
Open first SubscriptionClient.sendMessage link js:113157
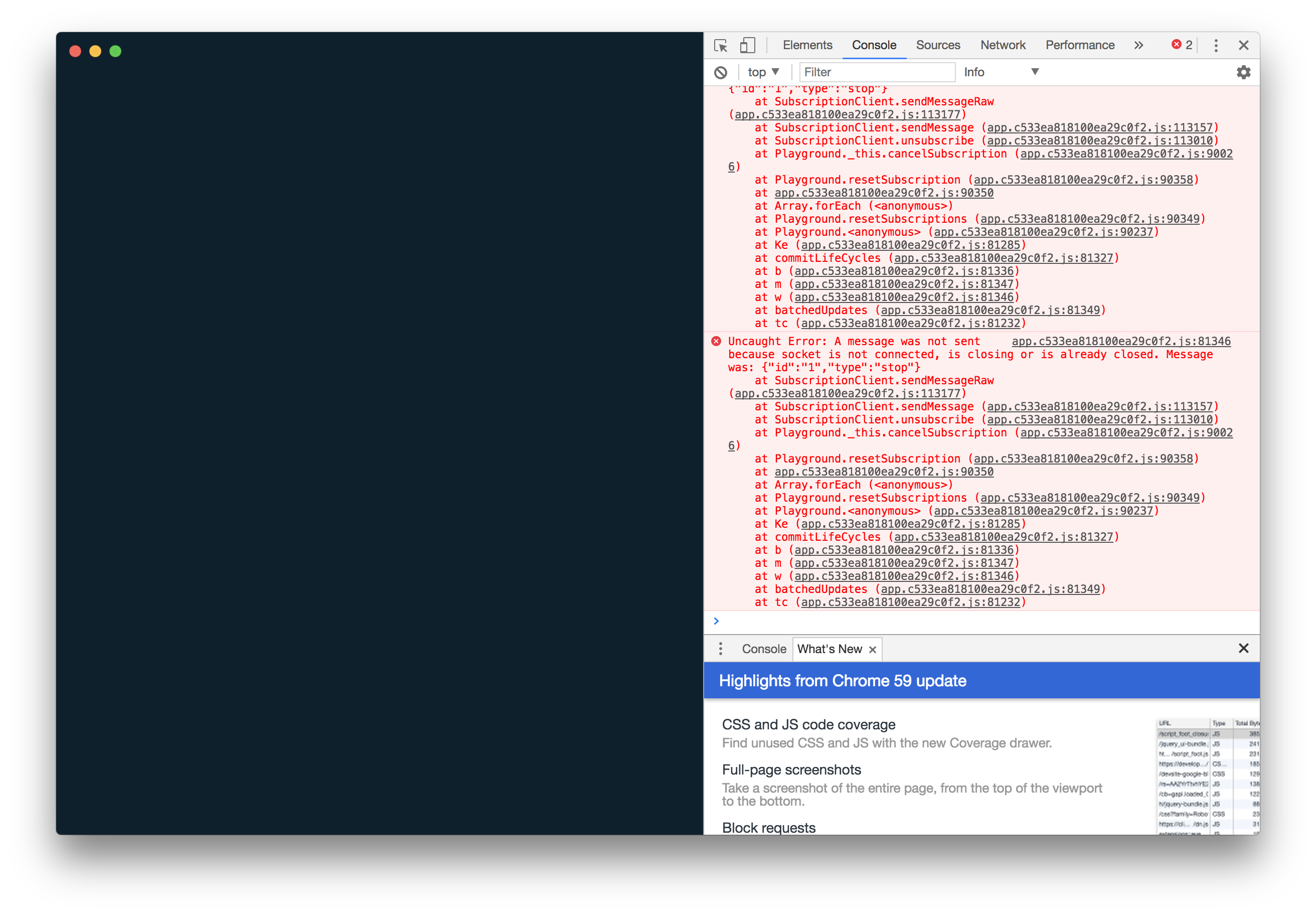tap(1099, 128)
